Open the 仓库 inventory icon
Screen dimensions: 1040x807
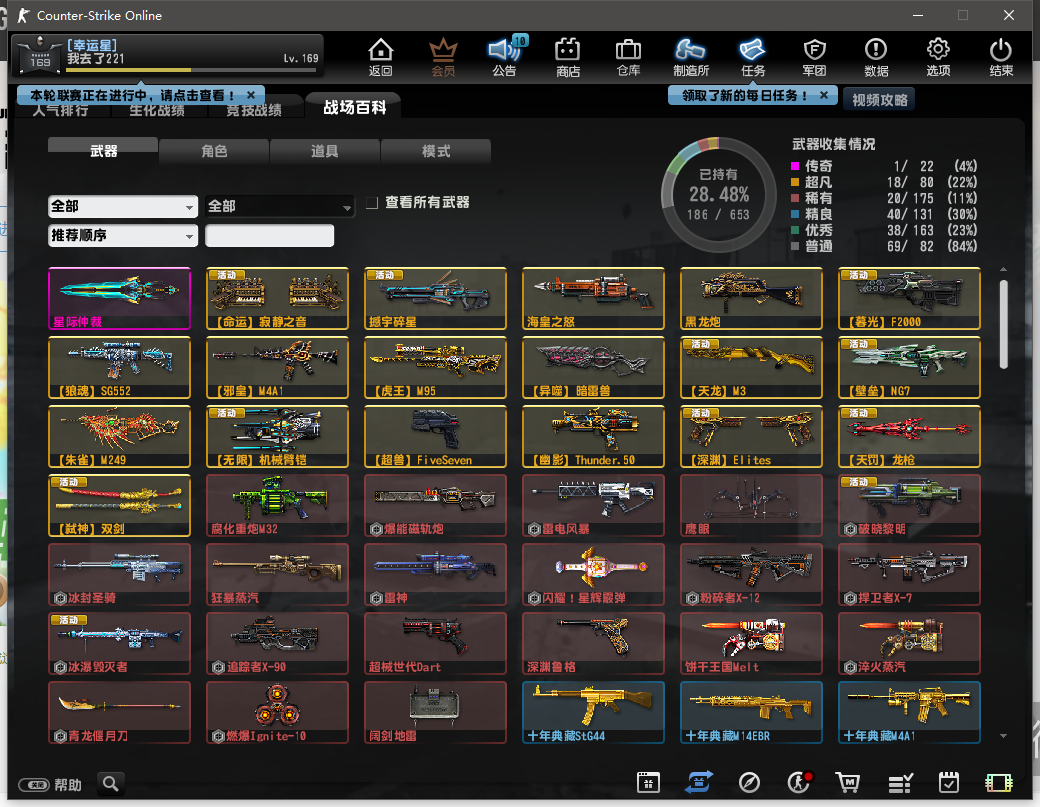pos(628,57)
